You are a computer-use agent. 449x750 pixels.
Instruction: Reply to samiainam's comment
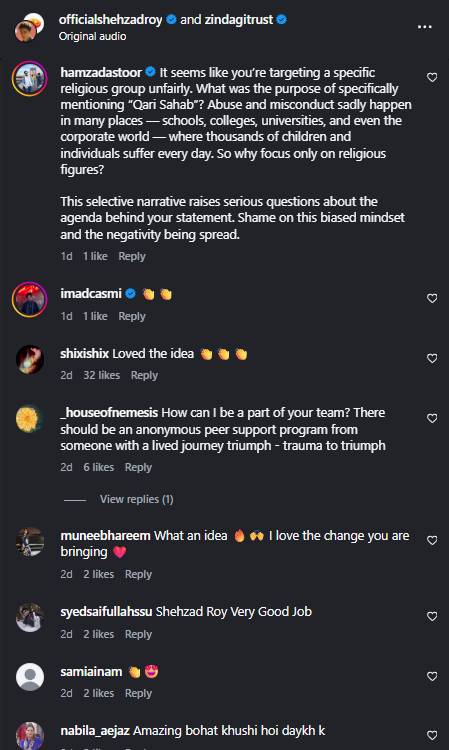pyautogui.click(x=138, y=694)
